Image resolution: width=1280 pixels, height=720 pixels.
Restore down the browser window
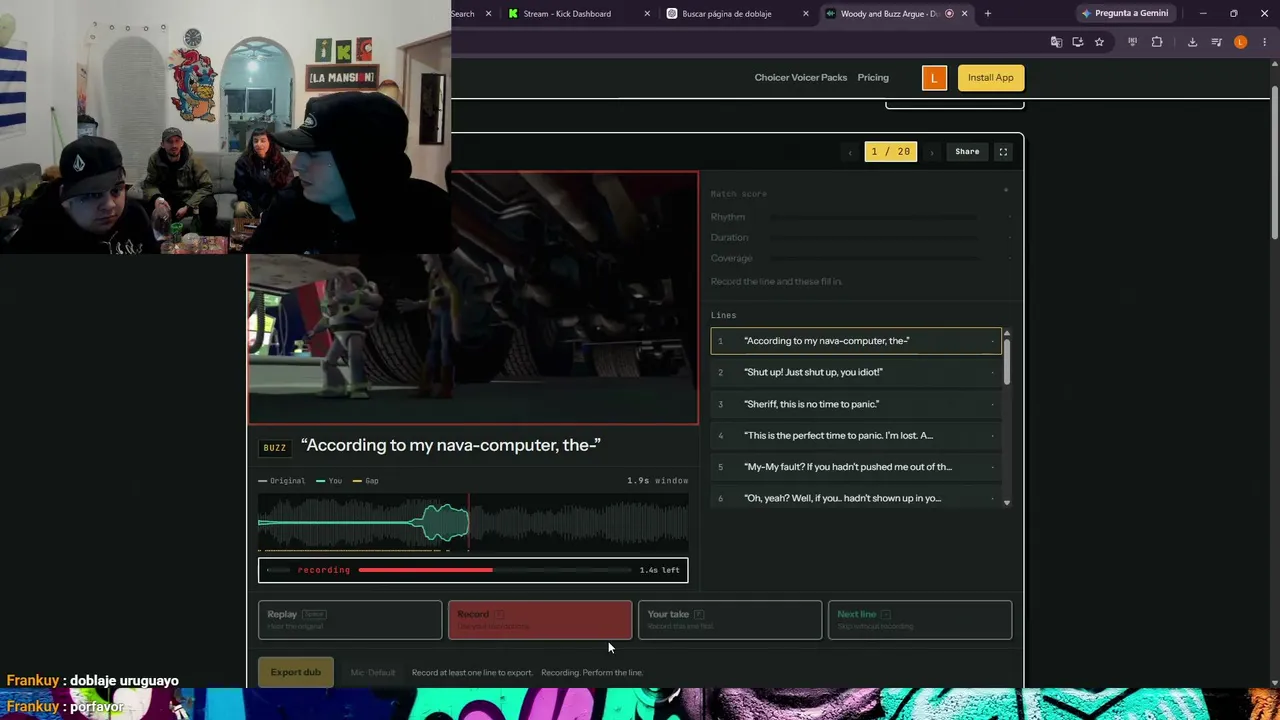click(1234, 14)
